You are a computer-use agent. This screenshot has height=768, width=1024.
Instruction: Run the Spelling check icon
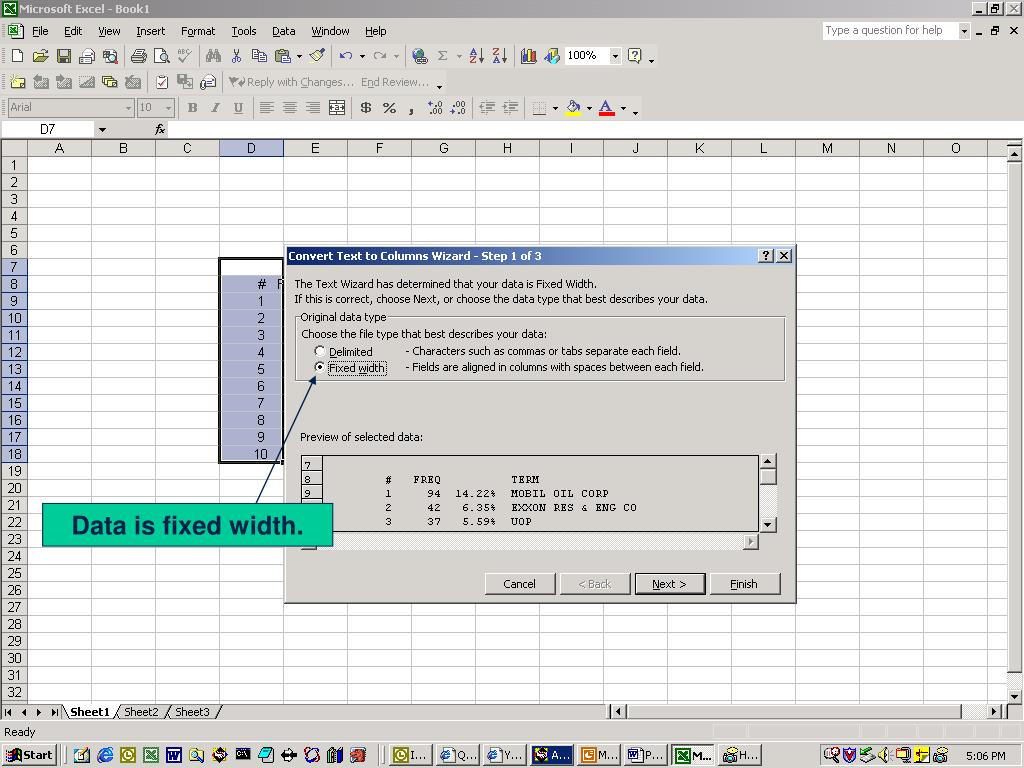pos(184,56)
